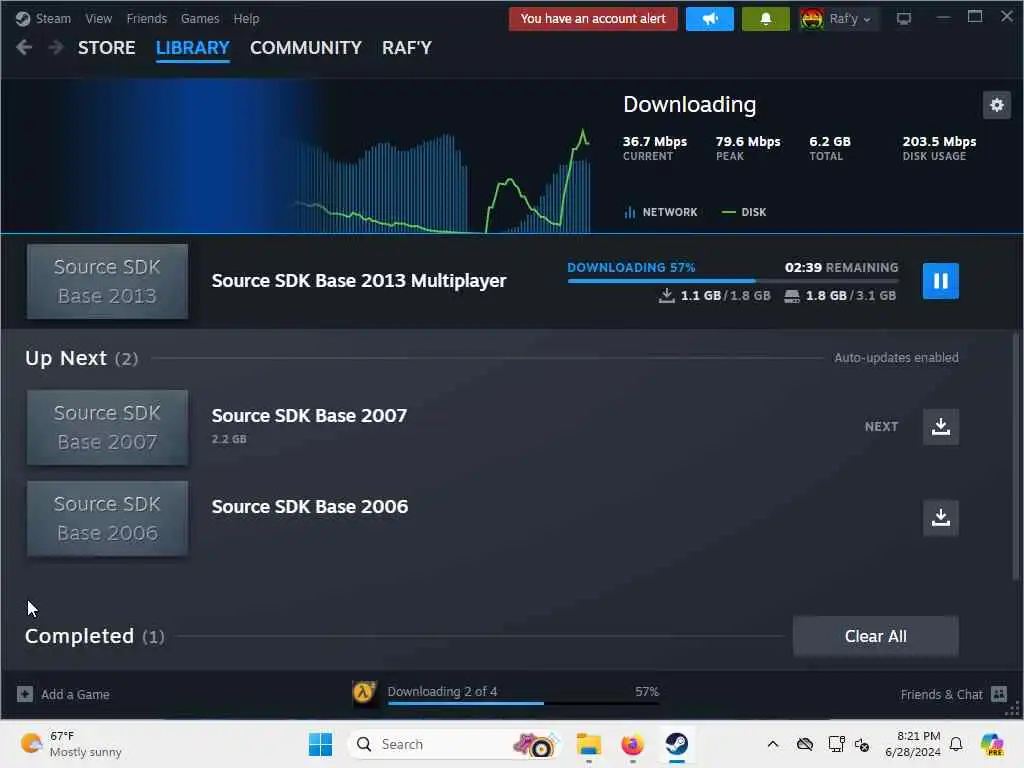Viewport: 1024px width, 768px height.
Task: Show hidden system tray icons
Action: [773, 744]
